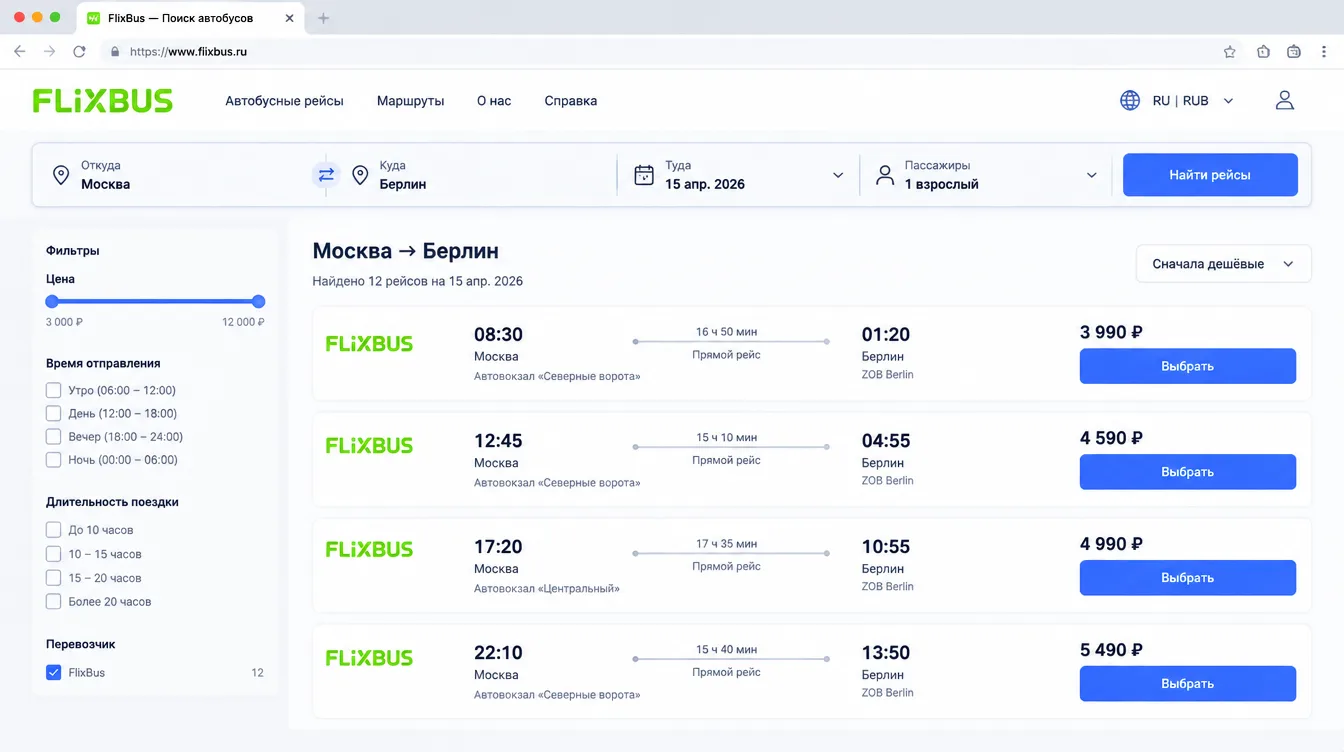1344x752 pixels.
Task: Open the Справка menu item
Action: [x=571, y=101]
